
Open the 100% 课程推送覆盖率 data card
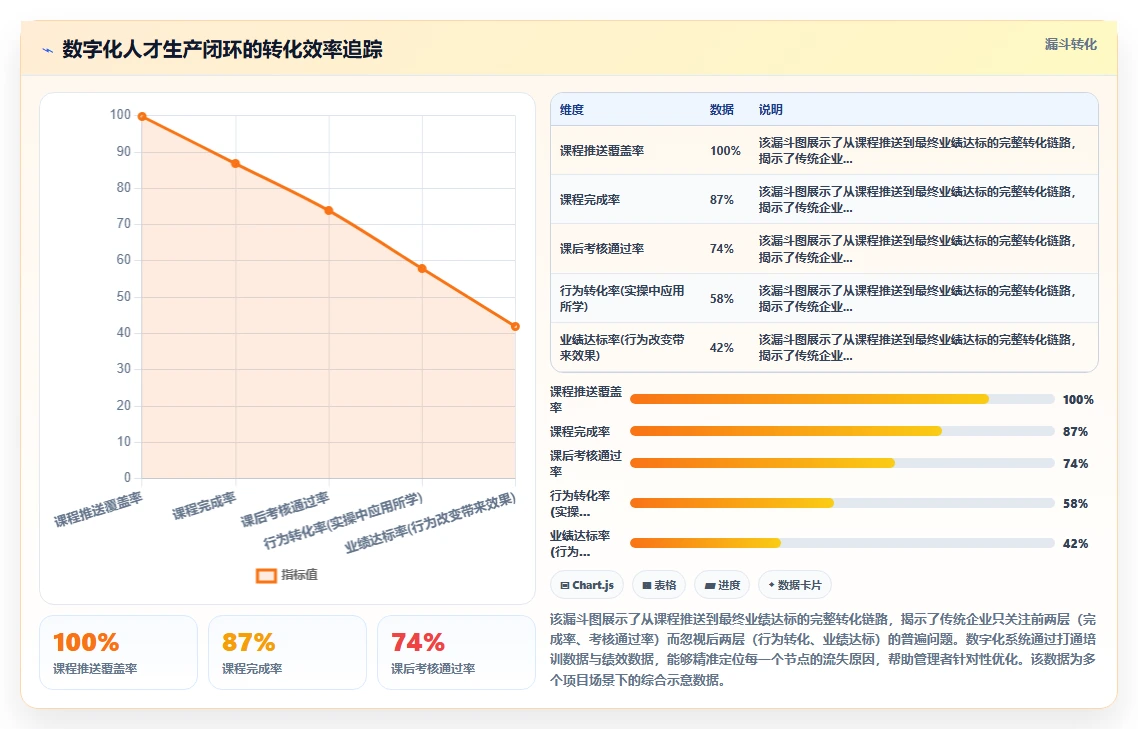coord(118,652)
